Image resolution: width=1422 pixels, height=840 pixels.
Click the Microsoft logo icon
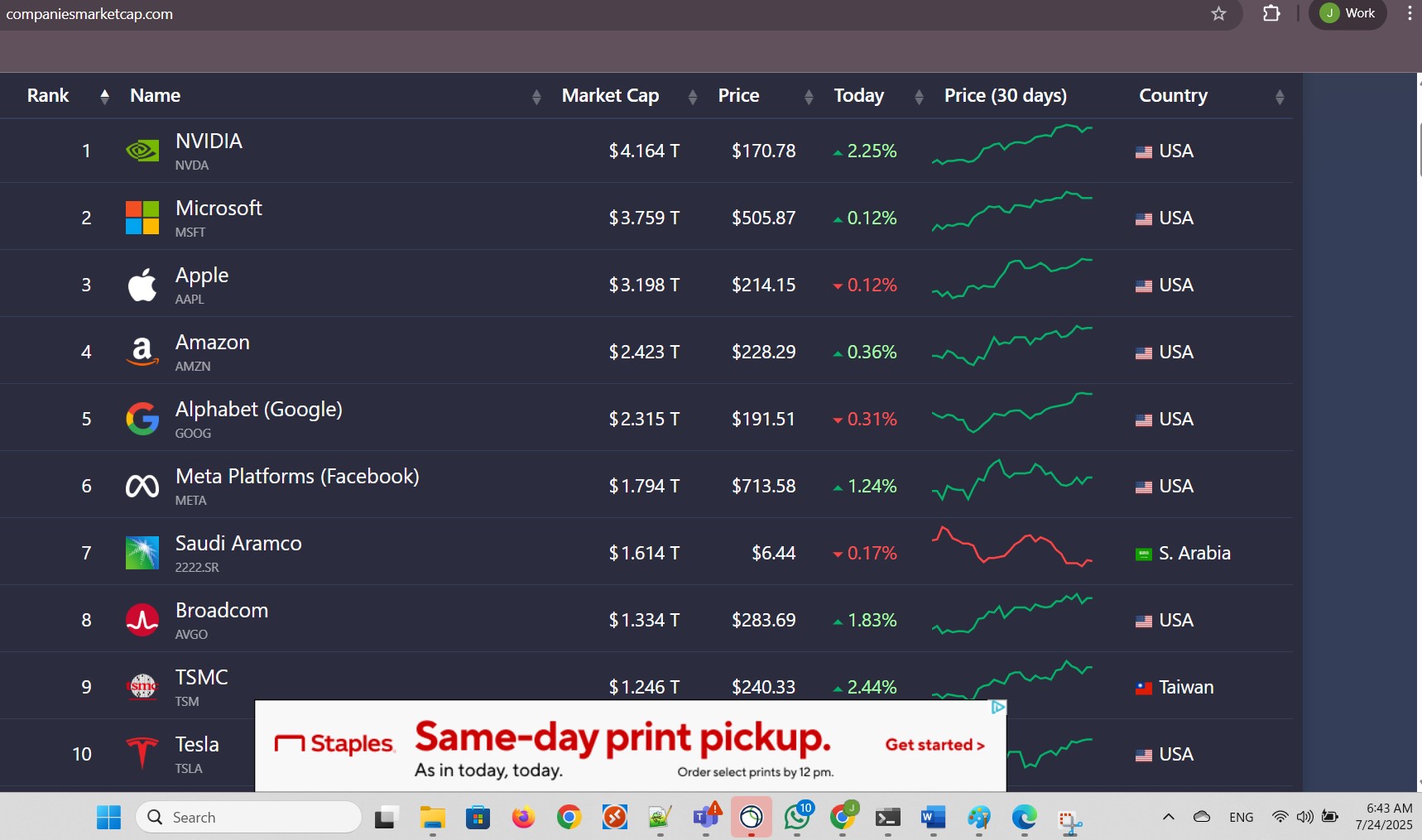[142, 218]
